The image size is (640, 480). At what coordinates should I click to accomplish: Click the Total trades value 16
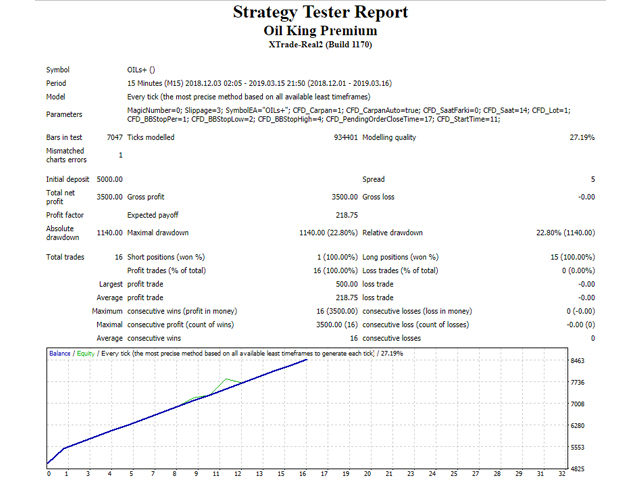click(x=118, y=257)
